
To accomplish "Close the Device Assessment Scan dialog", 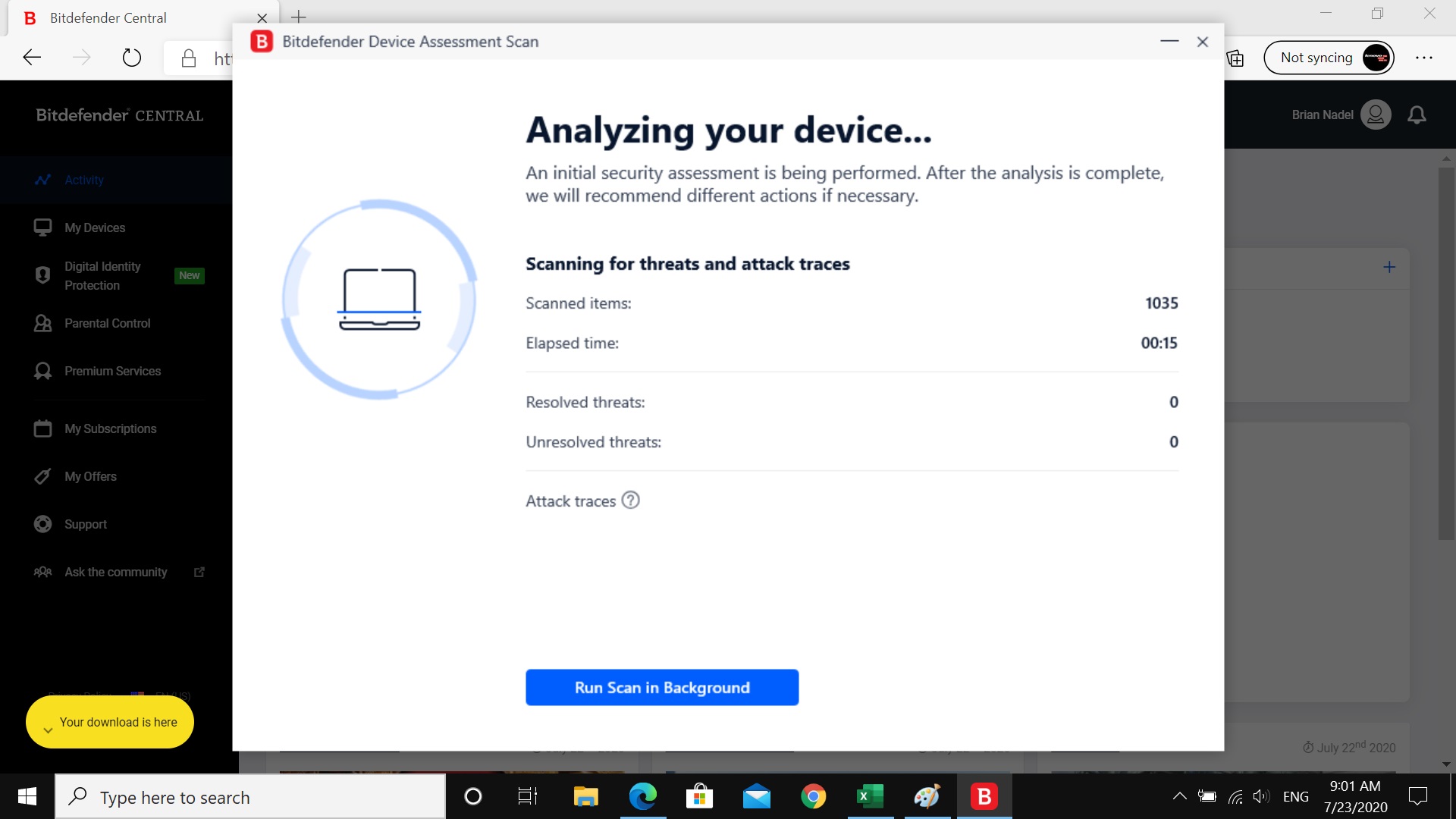I will point(1202,42).
